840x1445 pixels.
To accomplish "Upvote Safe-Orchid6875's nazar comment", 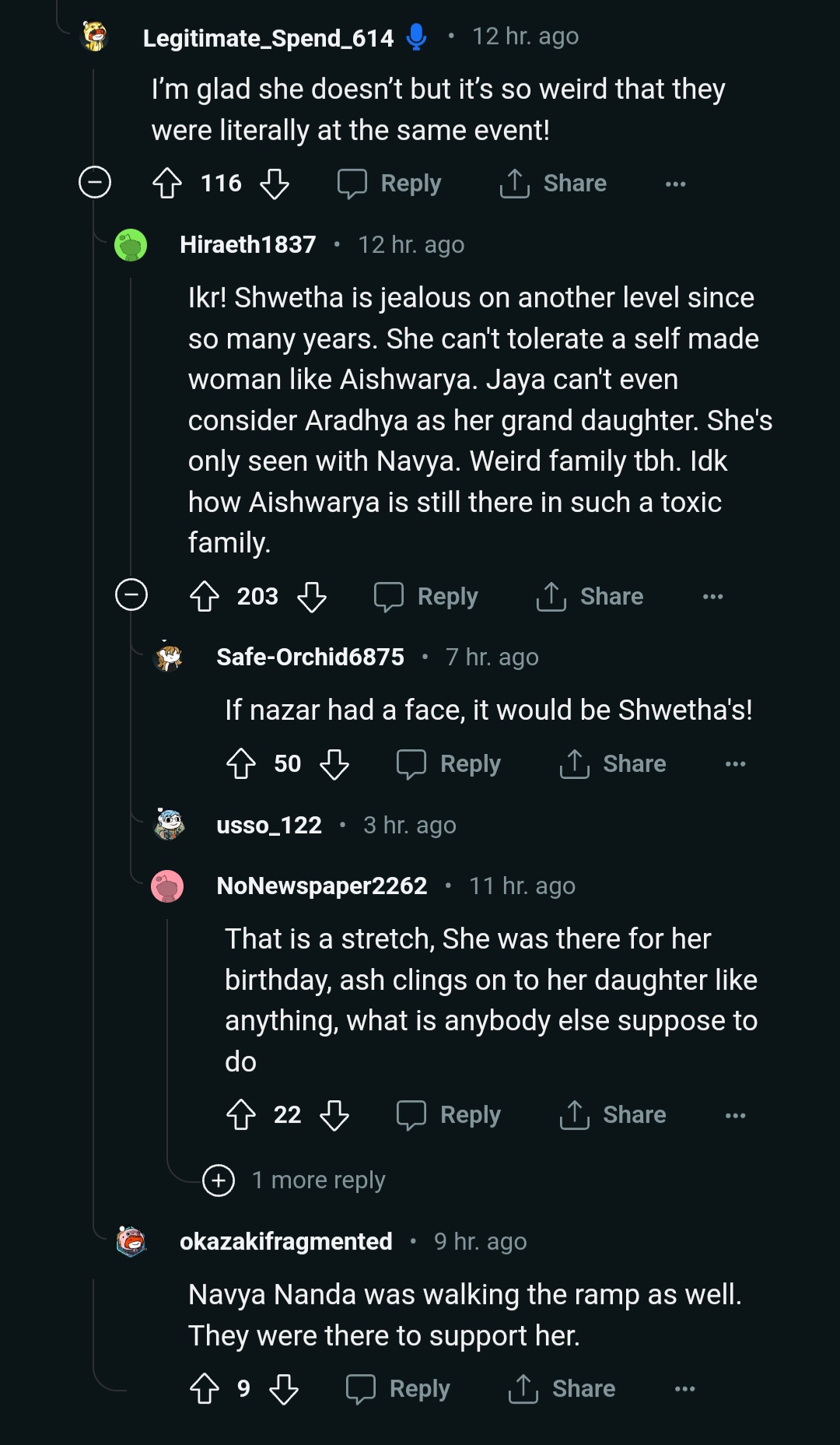I will tap(241, 764).
